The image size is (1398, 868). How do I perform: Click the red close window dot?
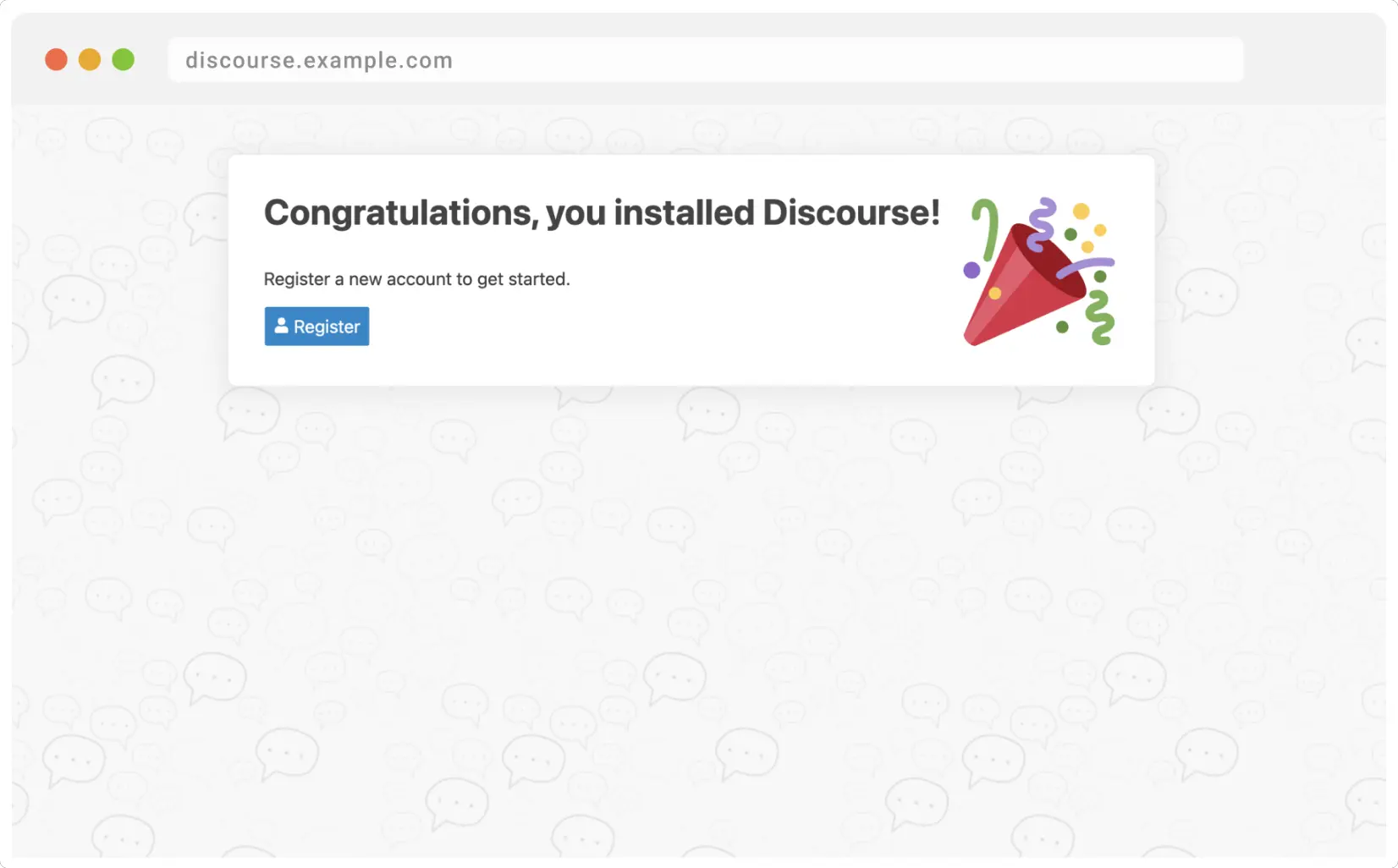[x=56, y=60]
